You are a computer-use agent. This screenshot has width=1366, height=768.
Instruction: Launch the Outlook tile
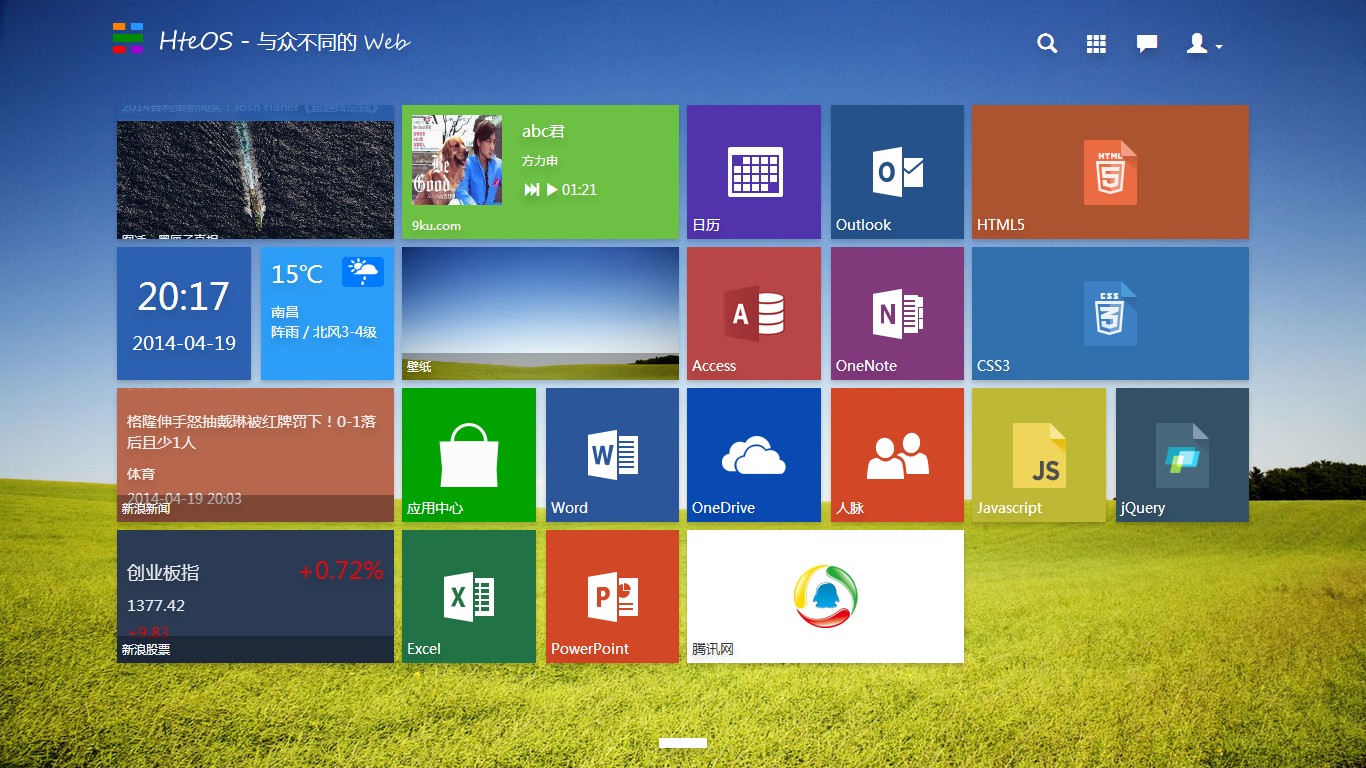(897, 172)
